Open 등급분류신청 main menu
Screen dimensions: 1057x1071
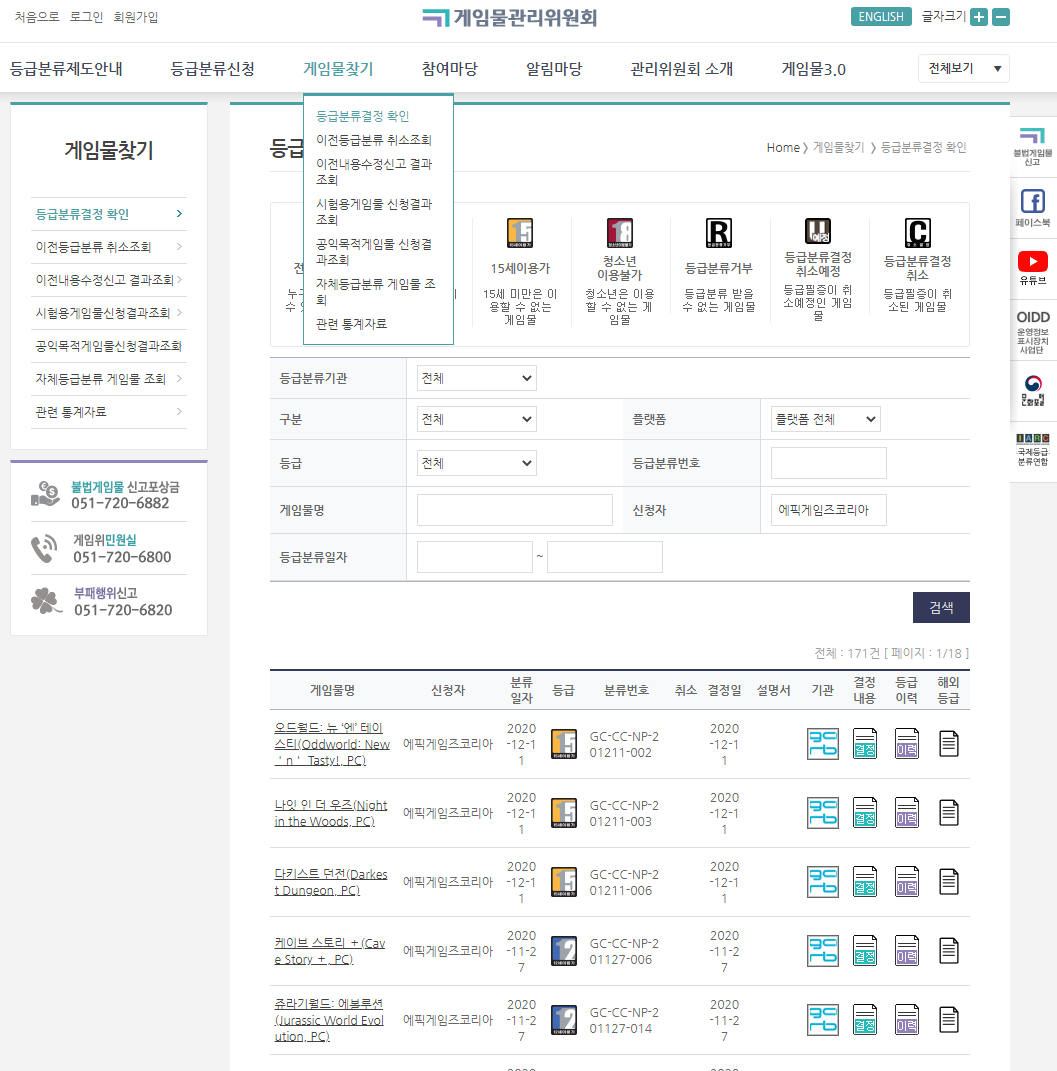[x=212, y=69]
